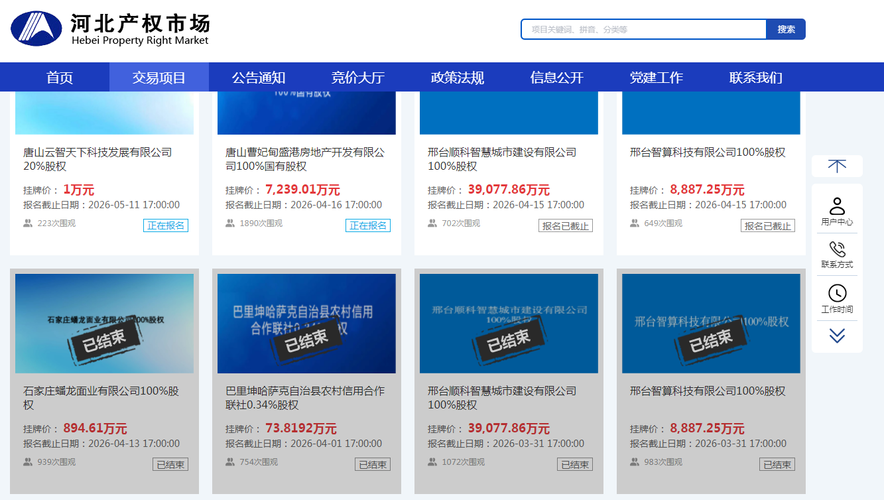
Task: Click 正在报名 on 唐山云智天下 card
Action: pyautogui.click(x=166, y=225)
